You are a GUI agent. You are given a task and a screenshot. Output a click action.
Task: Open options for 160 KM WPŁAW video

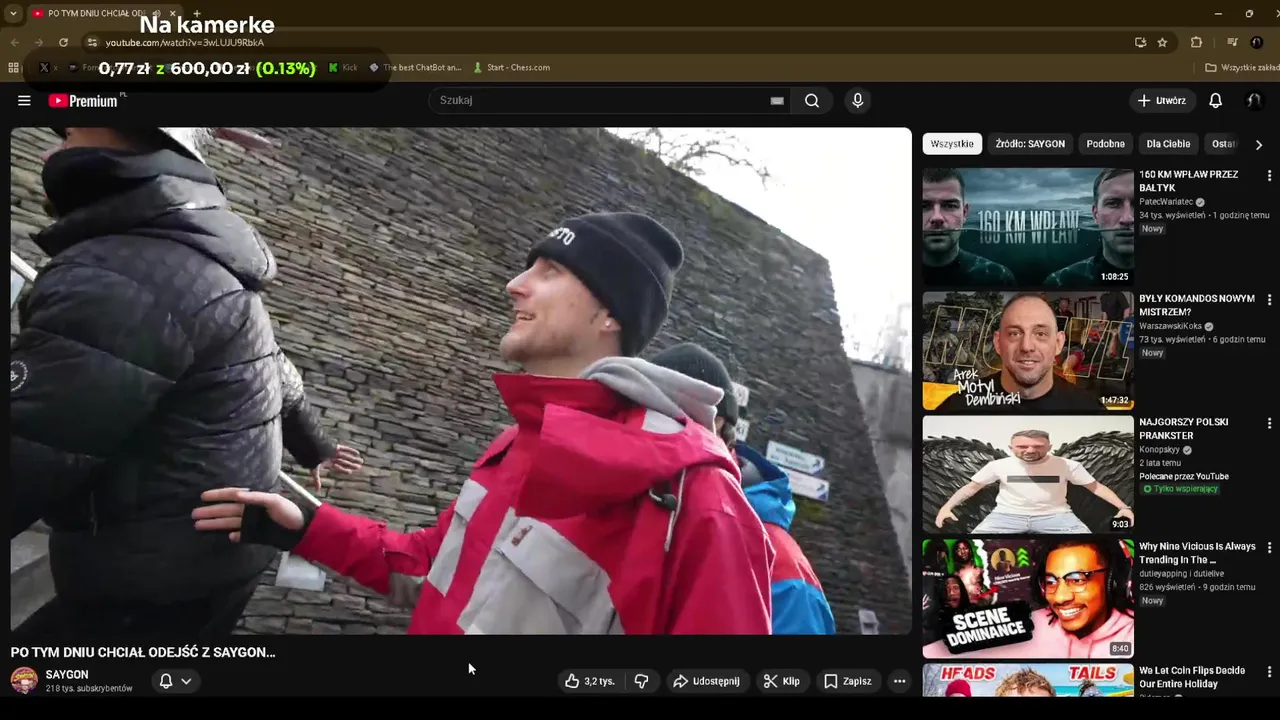click(x=1269, y=175)
